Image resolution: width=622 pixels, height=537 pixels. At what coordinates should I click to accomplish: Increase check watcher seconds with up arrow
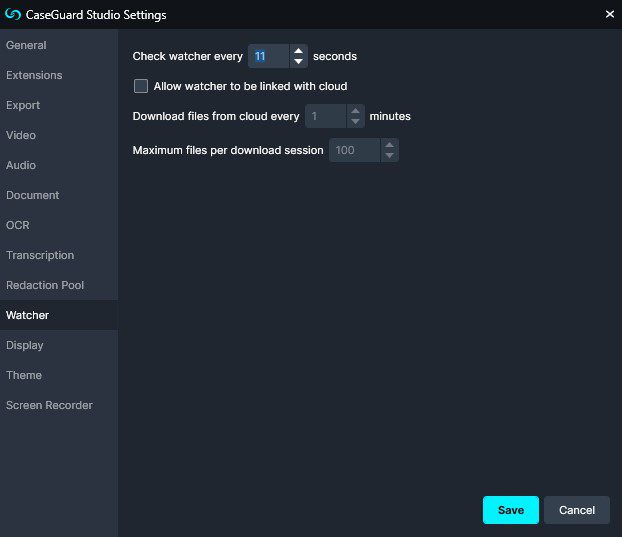pos(298,51)
